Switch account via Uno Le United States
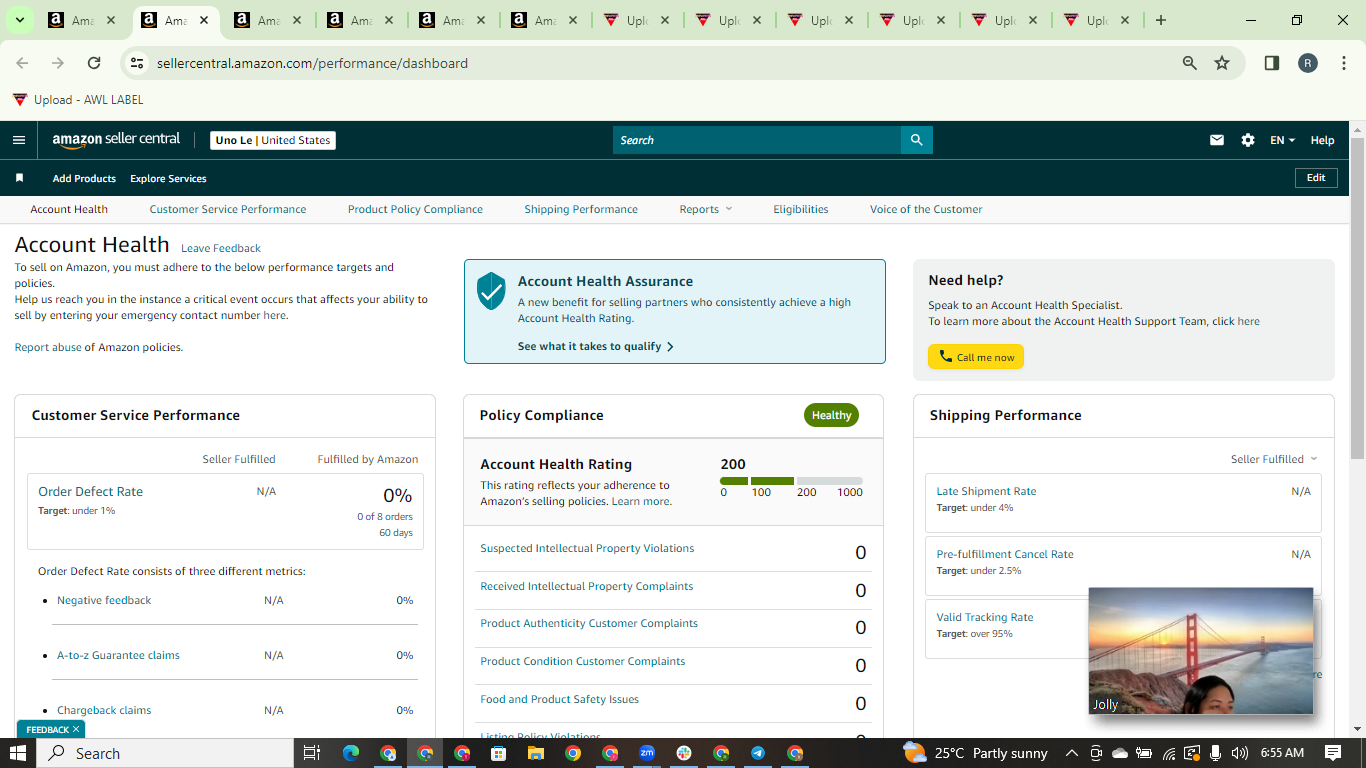The image size is (1366, 768). (273, 140)
